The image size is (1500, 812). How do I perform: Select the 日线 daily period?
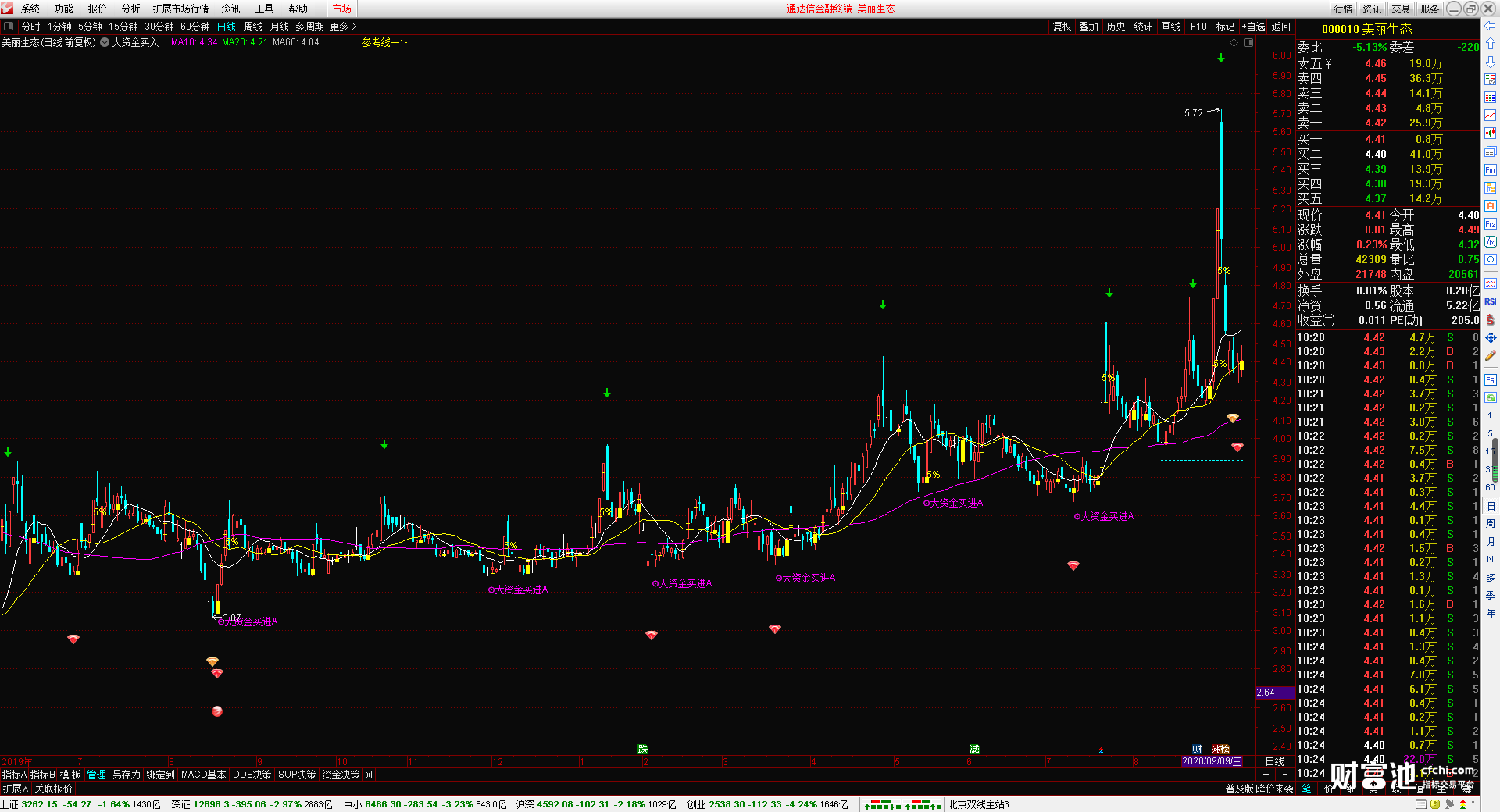tap(227, 27)
